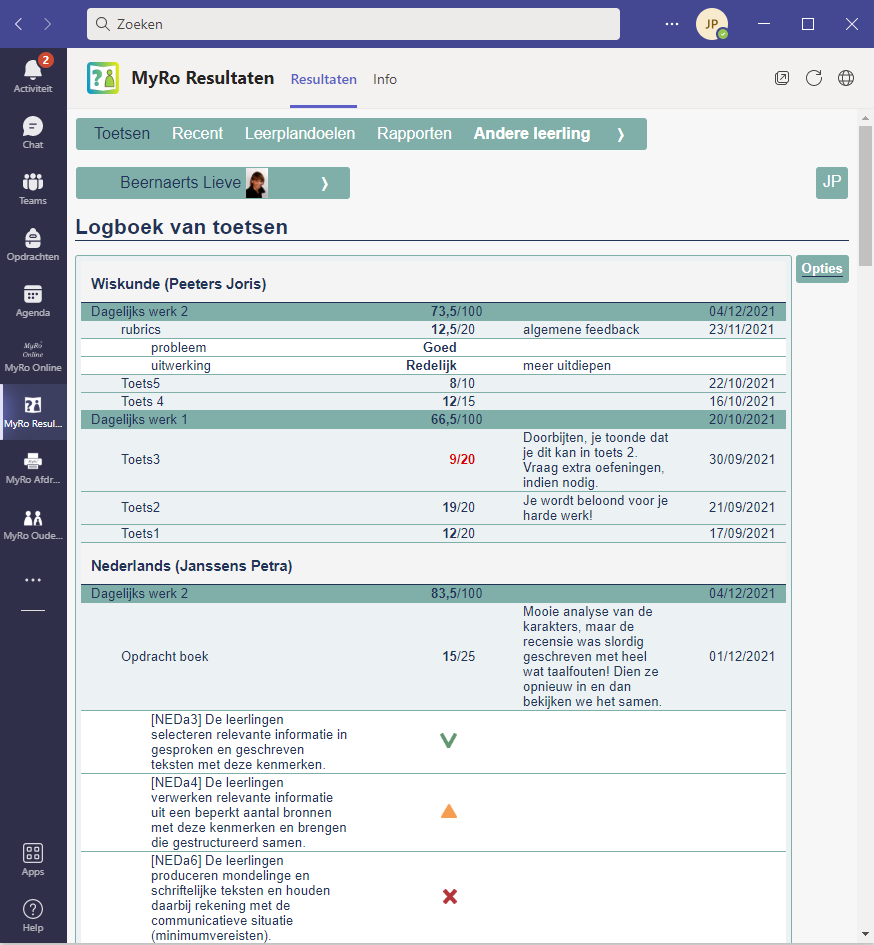Go forward with the forward arrow

[48, 24]
